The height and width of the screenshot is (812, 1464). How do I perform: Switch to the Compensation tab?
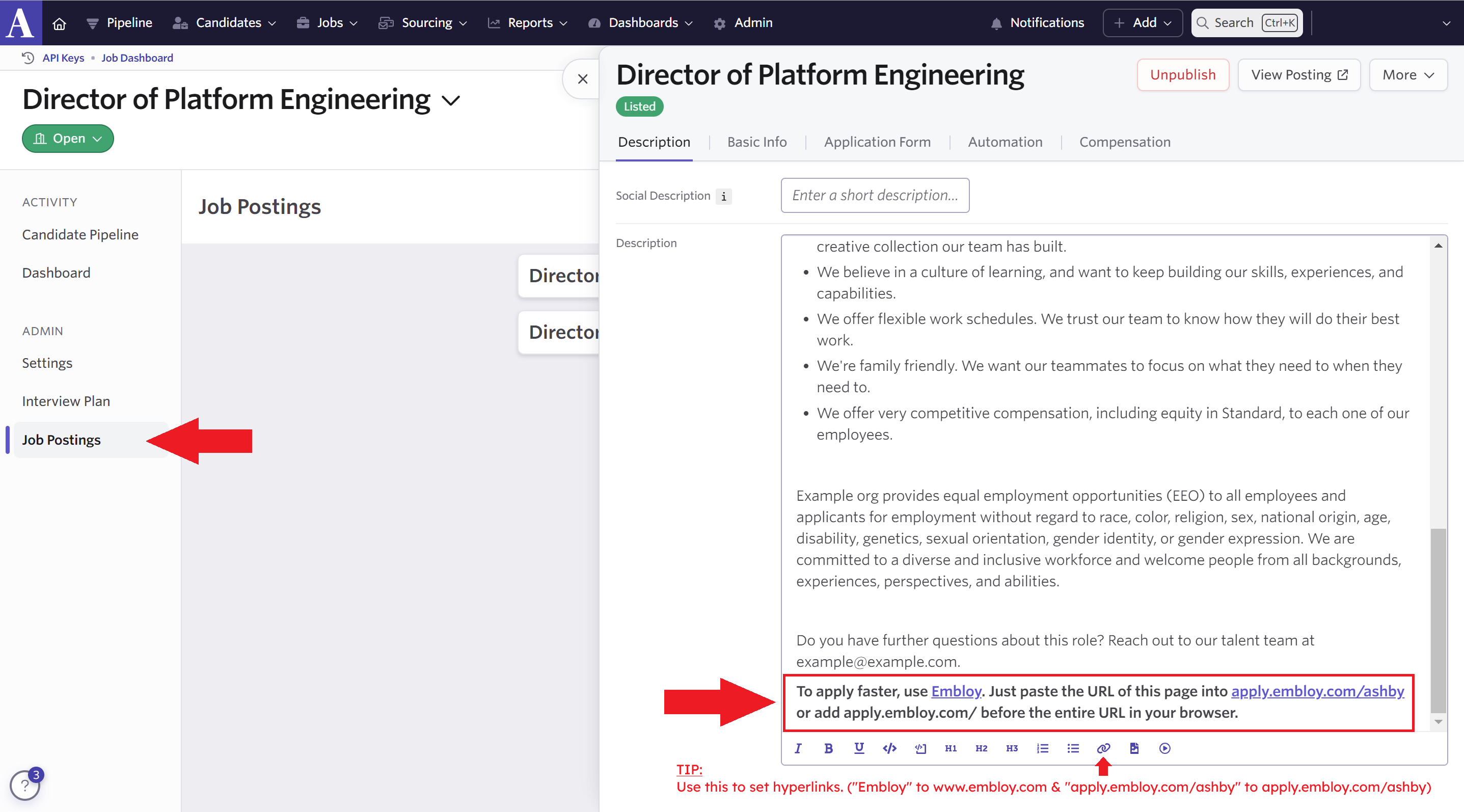(x=1125, y=142)
